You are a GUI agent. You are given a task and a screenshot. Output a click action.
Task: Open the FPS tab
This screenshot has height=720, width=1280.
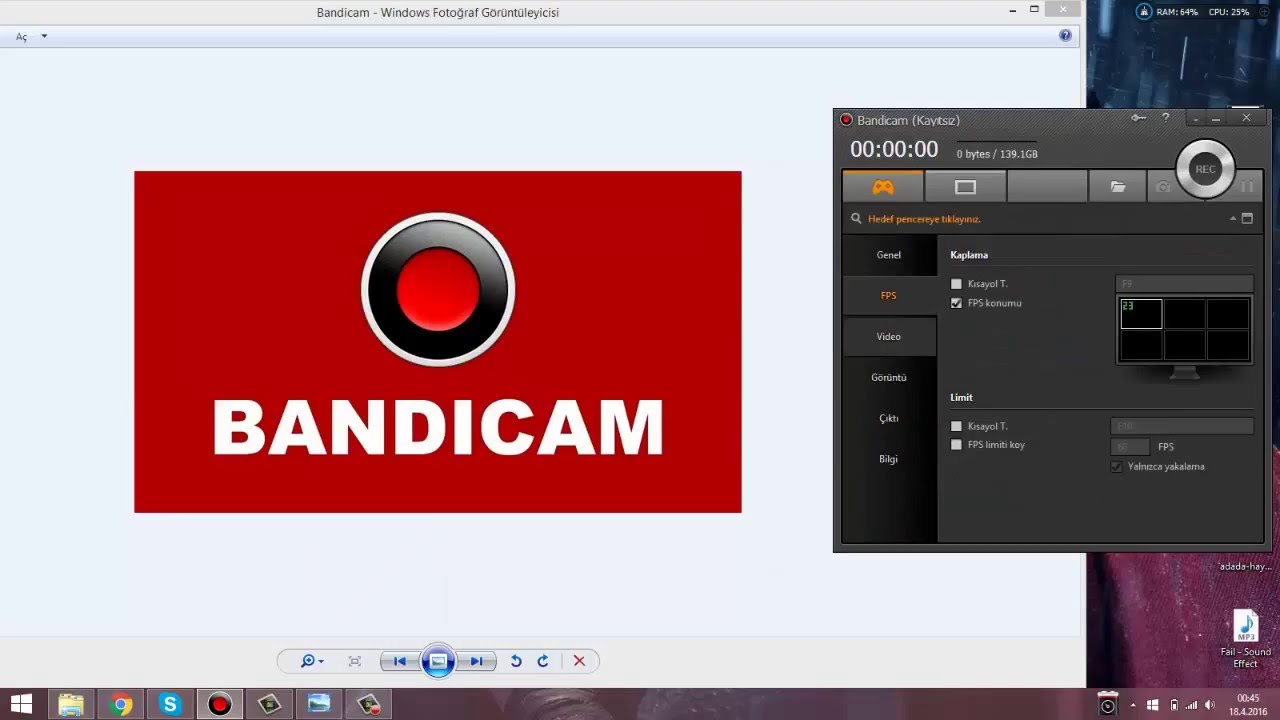[889, 296]
